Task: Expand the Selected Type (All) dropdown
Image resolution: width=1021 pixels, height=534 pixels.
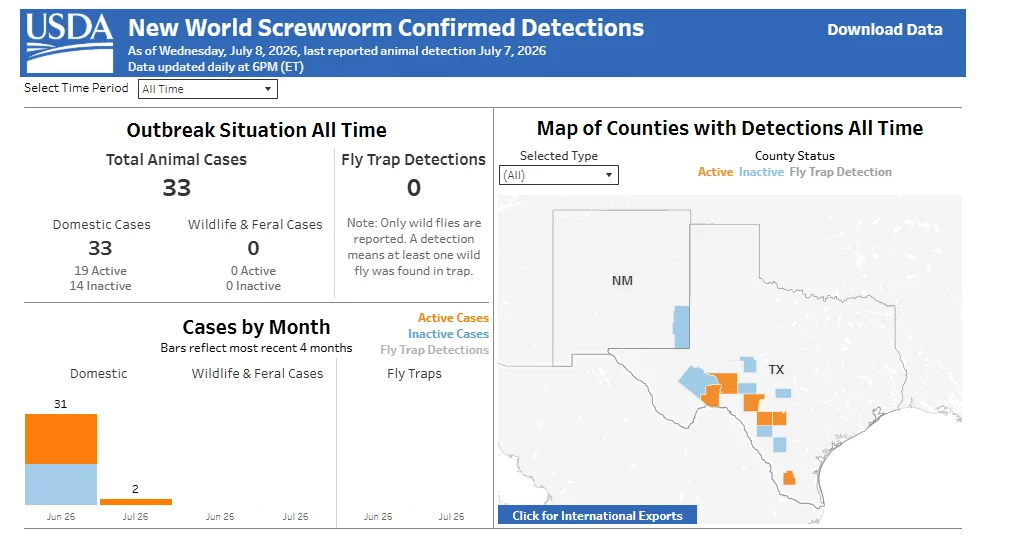Action: click(x=559, y=175)
